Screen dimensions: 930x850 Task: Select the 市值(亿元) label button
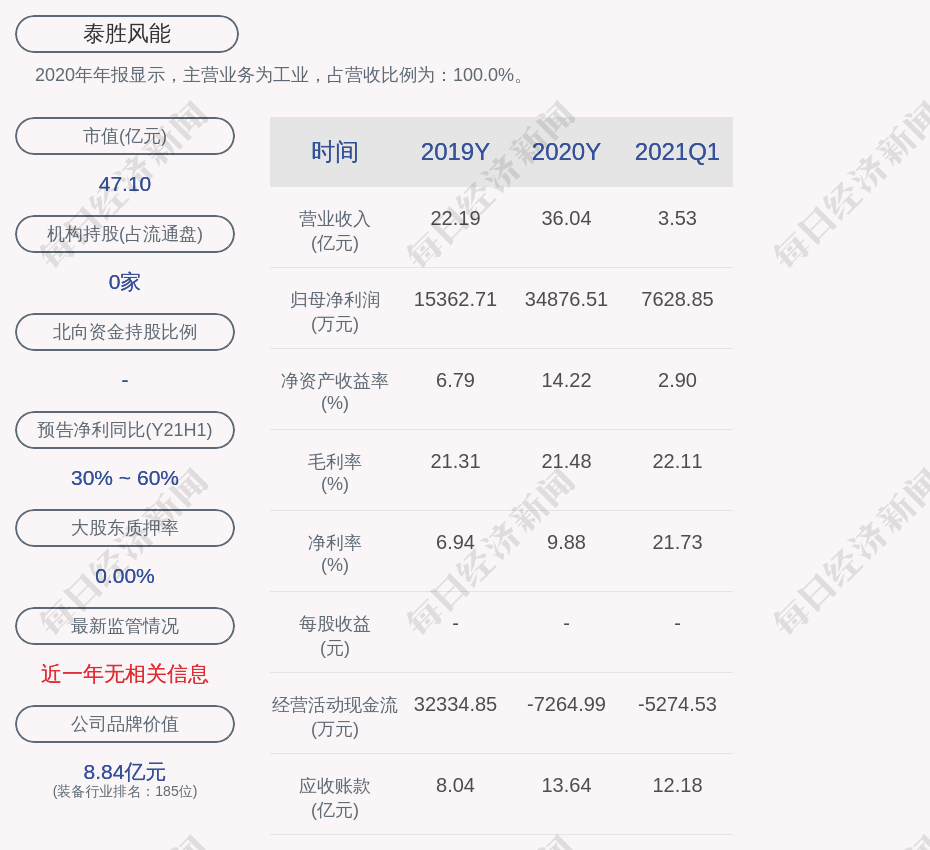tap(124, 136)
